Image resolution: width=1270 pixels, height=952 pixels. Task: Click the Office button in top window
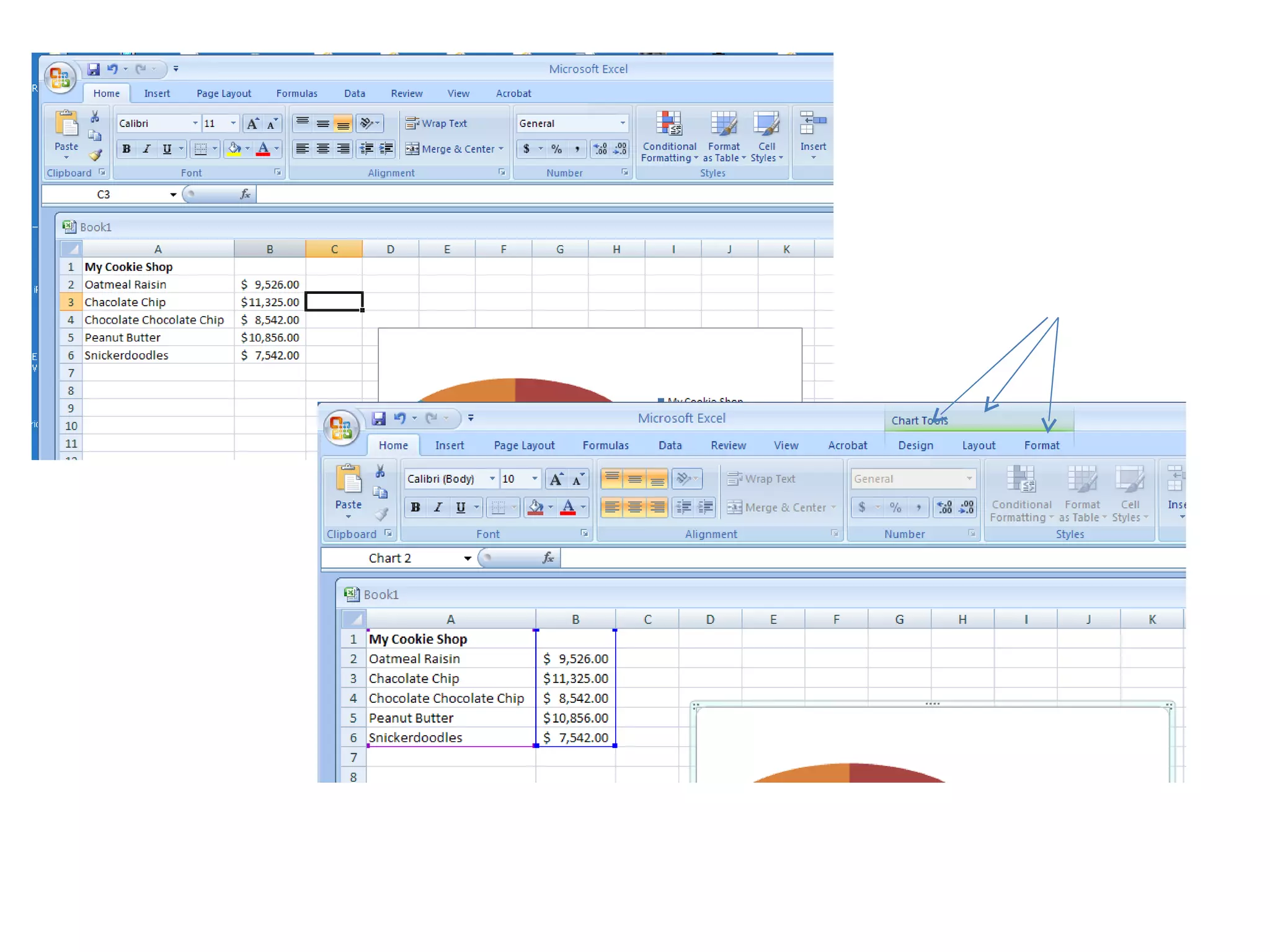pos(60,77)
